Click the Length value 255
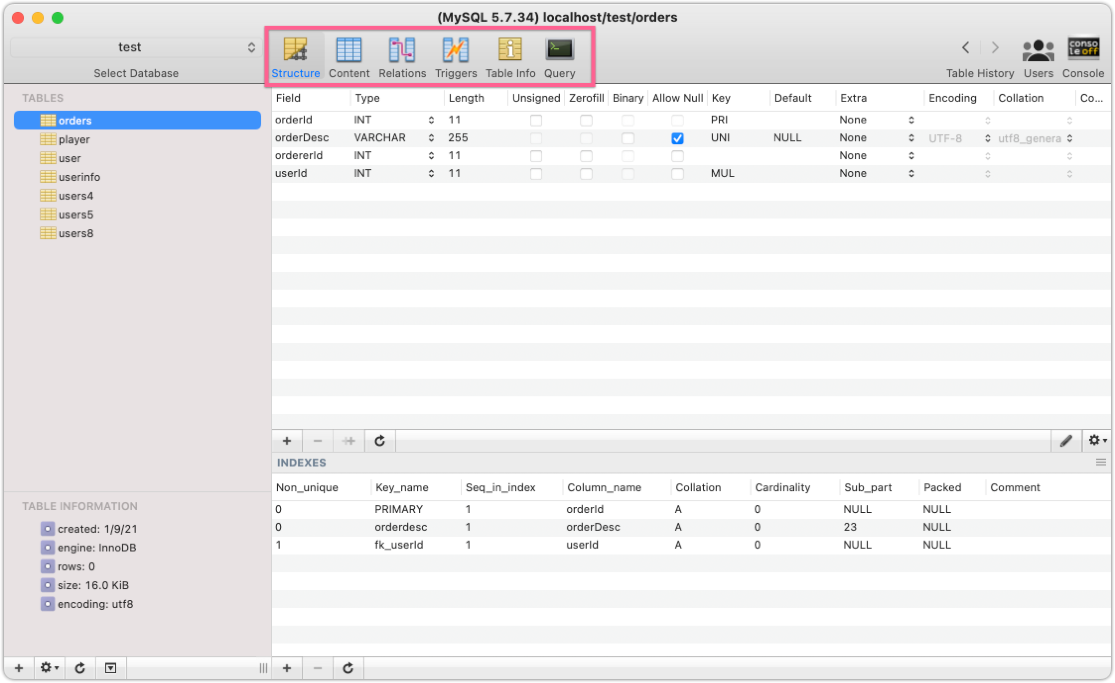Viewport: 1115px width, 683px height. (x=458, y=137)
